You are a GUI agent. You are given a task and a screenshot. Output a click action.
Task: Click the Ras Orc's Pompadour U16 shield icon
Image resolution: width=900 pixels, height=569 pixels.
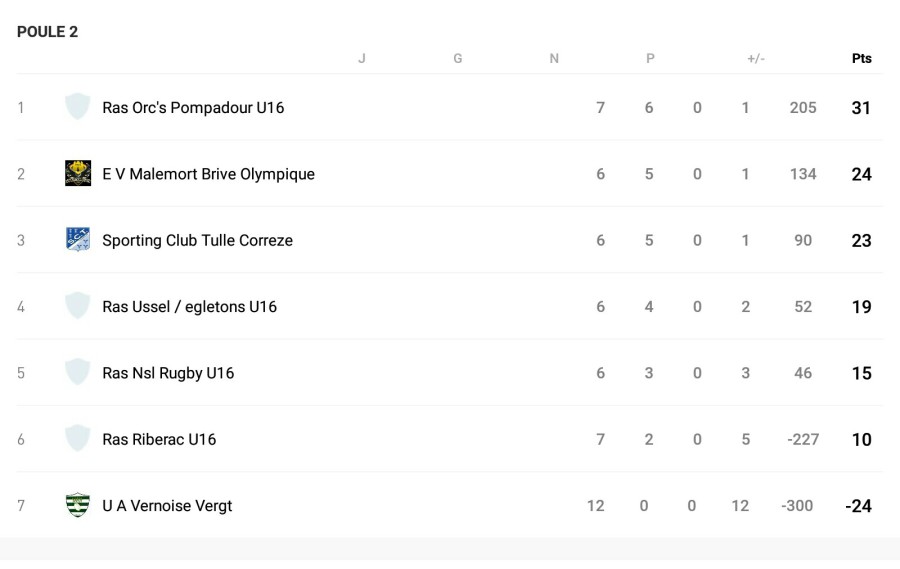78,107
